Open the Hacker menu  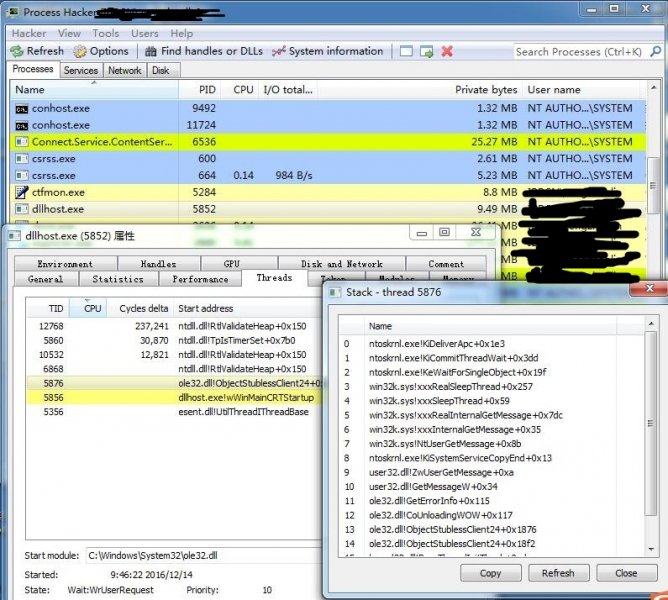(29, 33)
